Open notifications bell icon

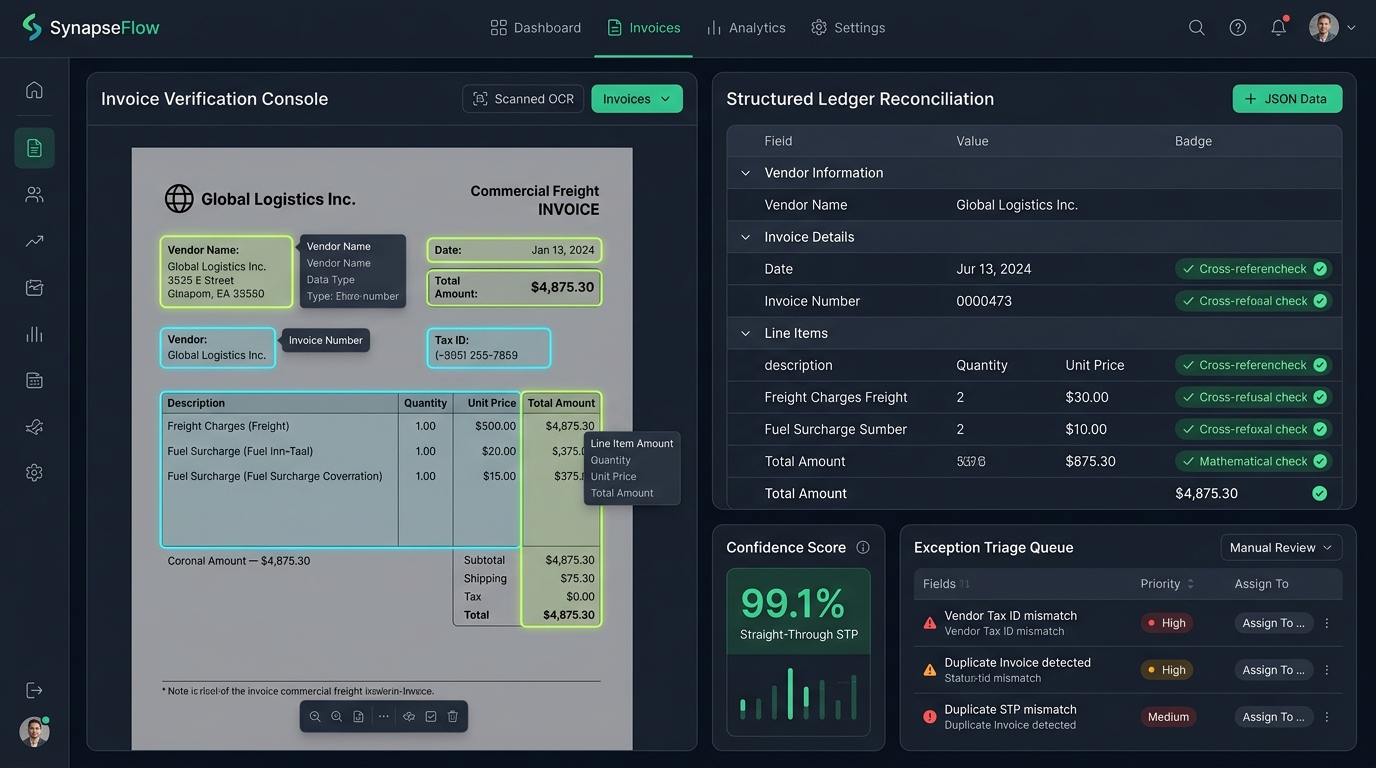point(1278,28)
